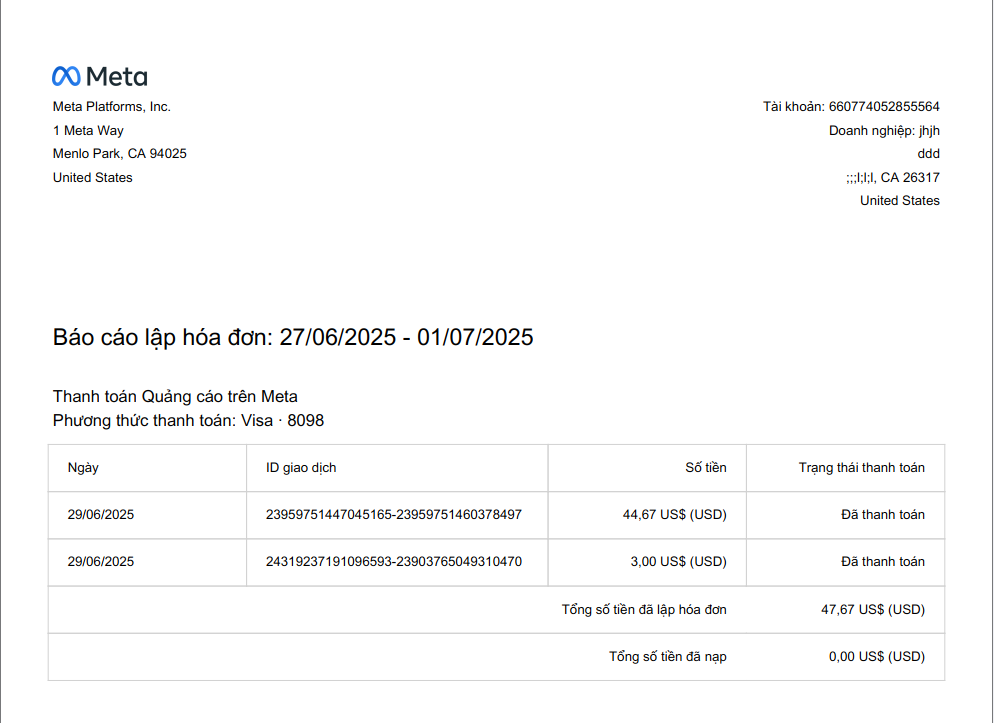Click the ID giao dịch column header

coord(301,468)
